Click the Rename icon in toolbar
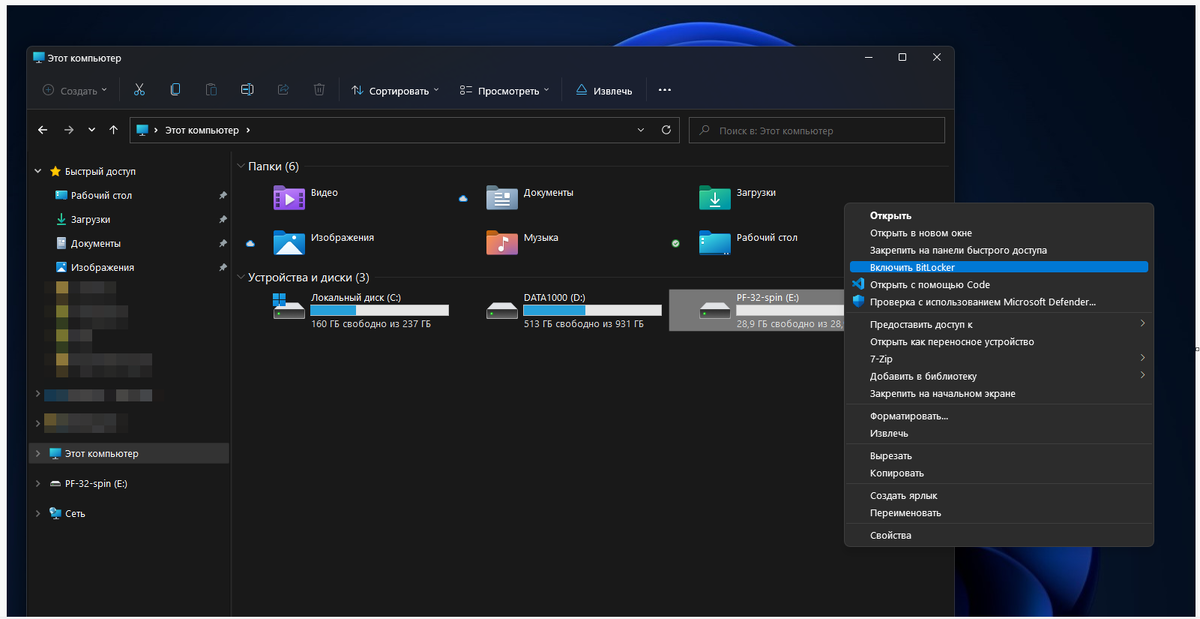The height and width of the screenshot is (619, 1200). (x=247, y=90)
